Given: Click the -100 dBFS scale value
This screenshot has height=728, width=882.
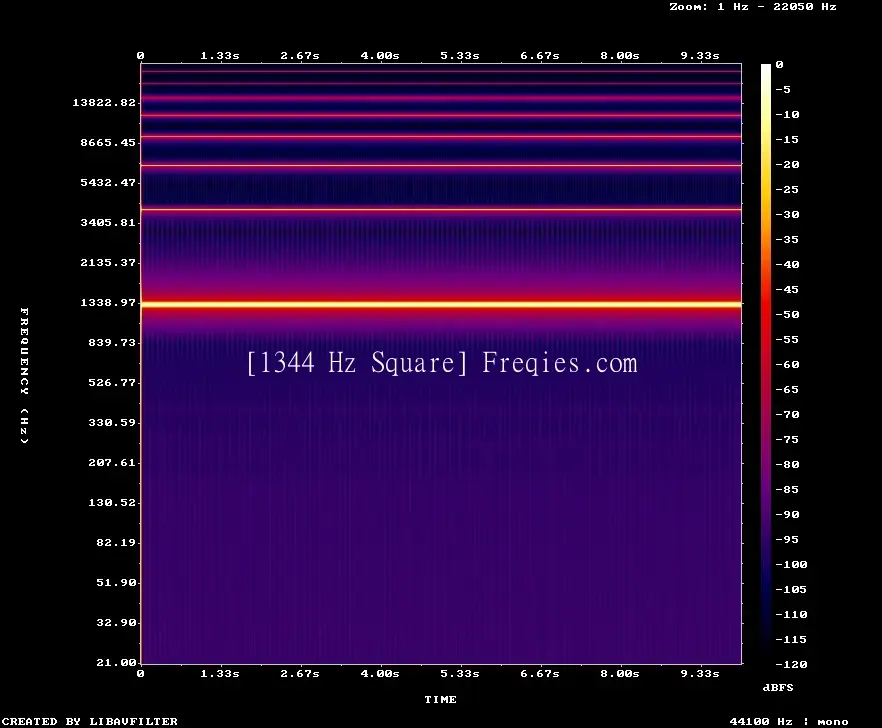Looking at the screenshot, I should coord(791,564).
